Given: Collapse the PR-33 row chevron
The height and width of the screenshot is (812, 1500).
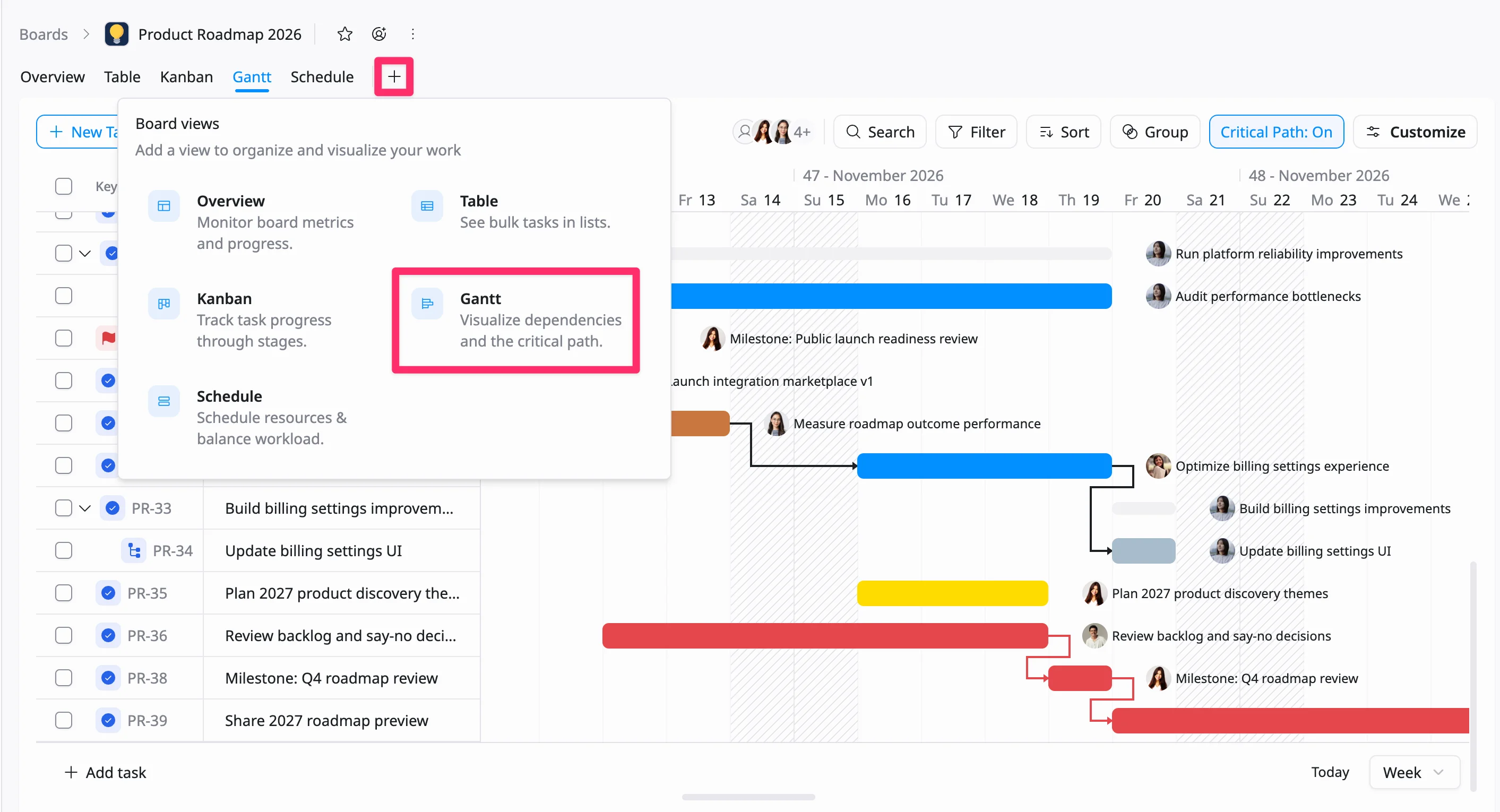Looking at the screenshot, I should point(85,508).
